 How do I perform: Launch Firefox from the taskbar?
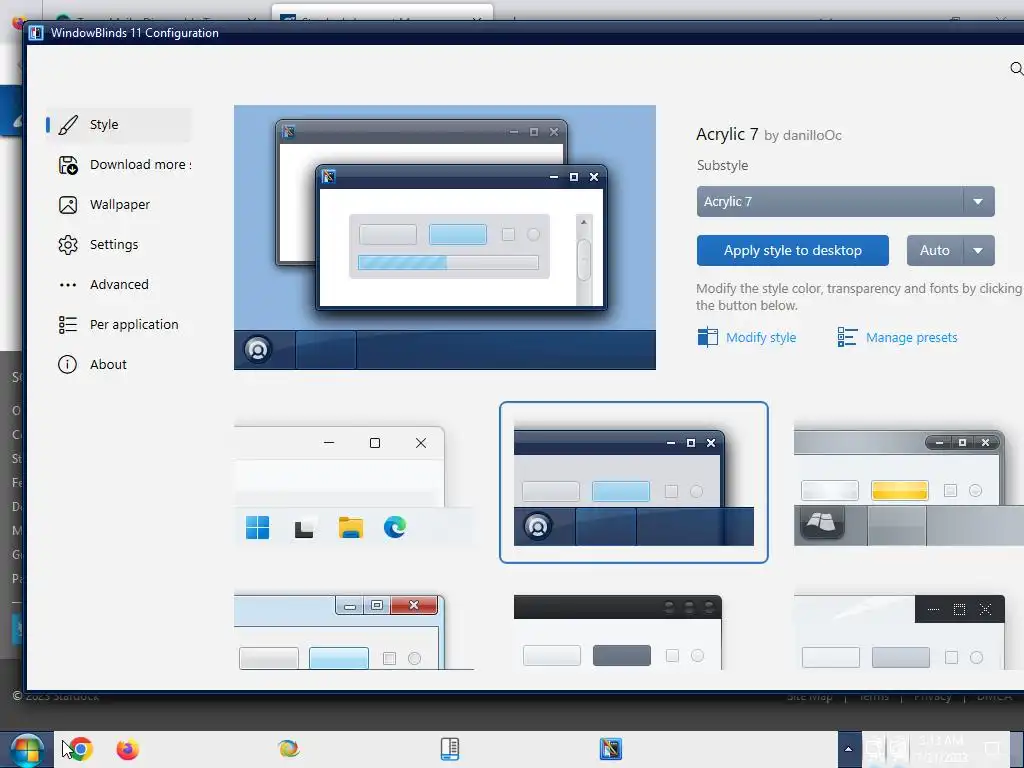[128, 748]
